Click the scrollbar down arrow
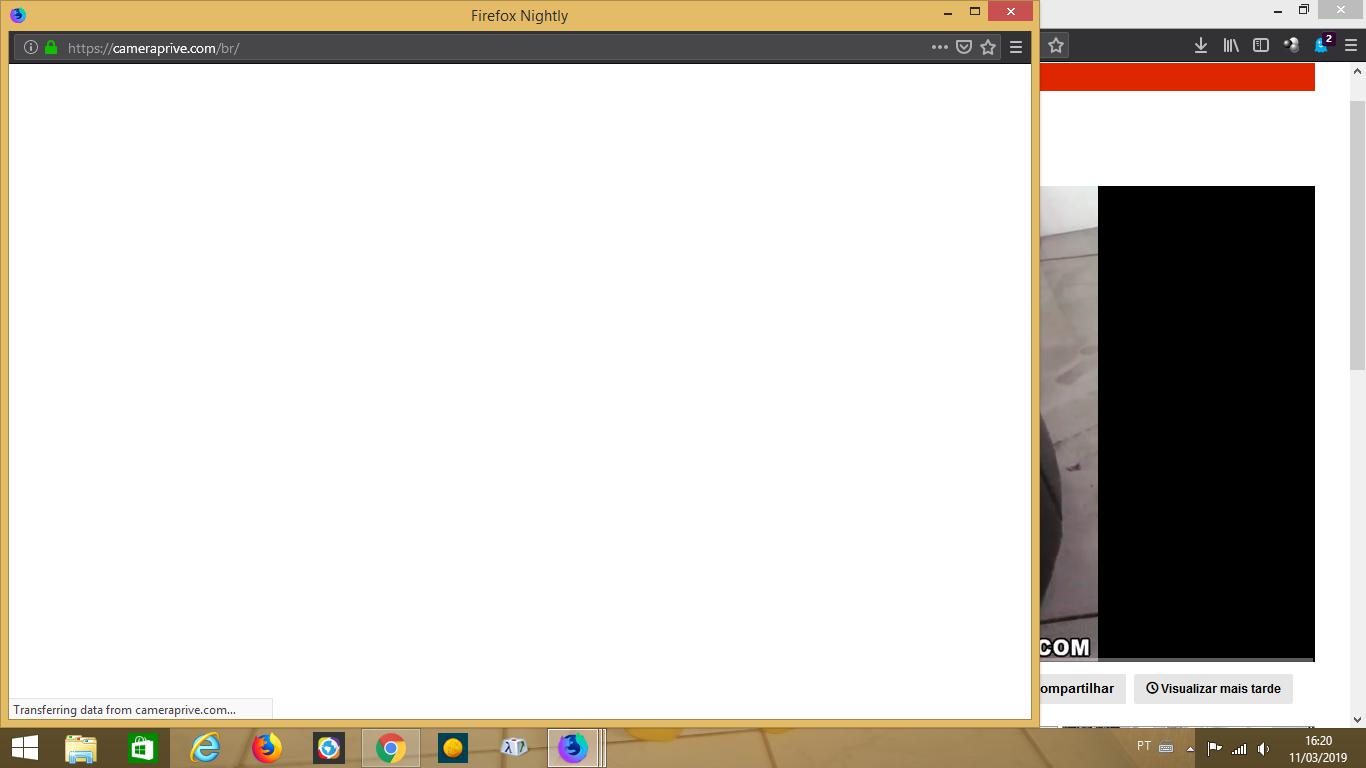Image resolution: width=1366 pixels, height=768 pixels. click(x=1357, y=719)
